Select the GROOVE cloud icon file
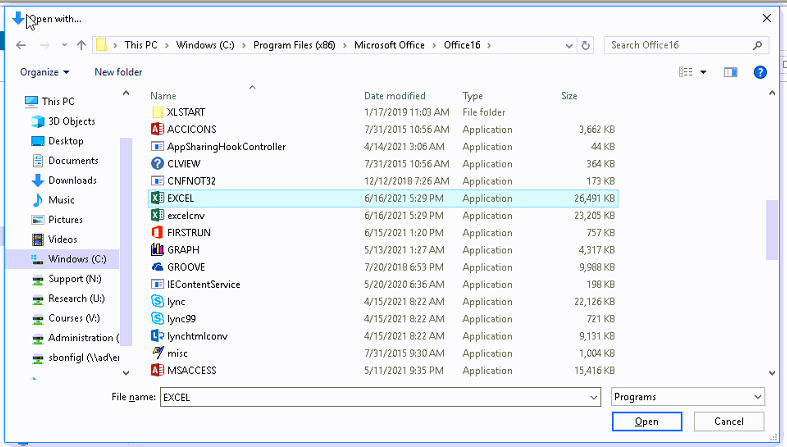787x447 pixels. [157, 267]
